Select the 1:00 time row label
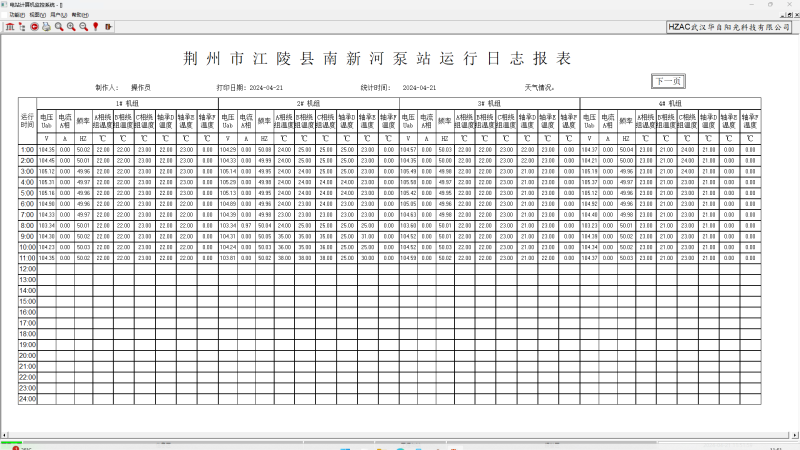The image size is (800, 450). 28,150
